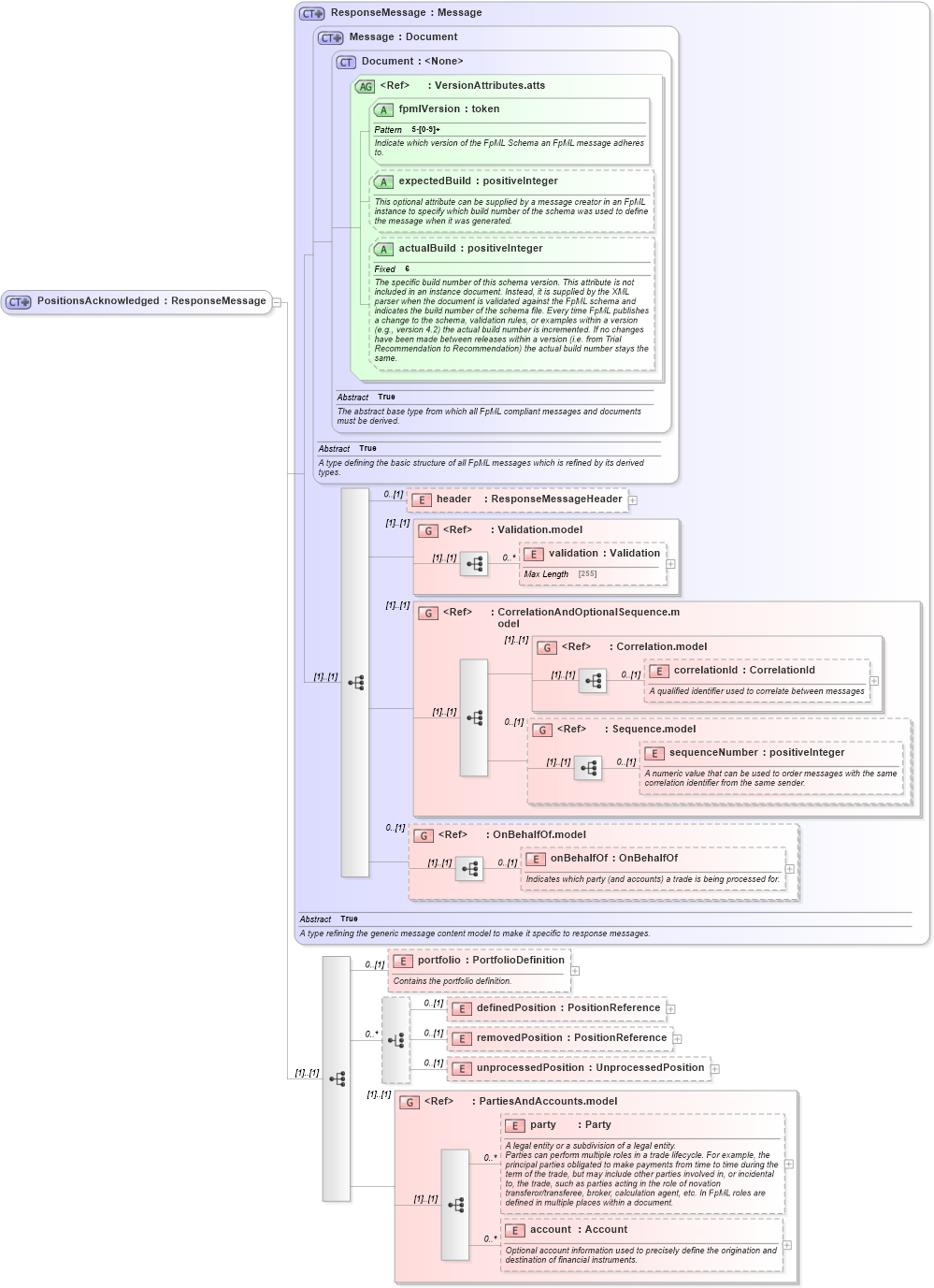
Task: Expand the correlationId element
Action: click(874, 681)
